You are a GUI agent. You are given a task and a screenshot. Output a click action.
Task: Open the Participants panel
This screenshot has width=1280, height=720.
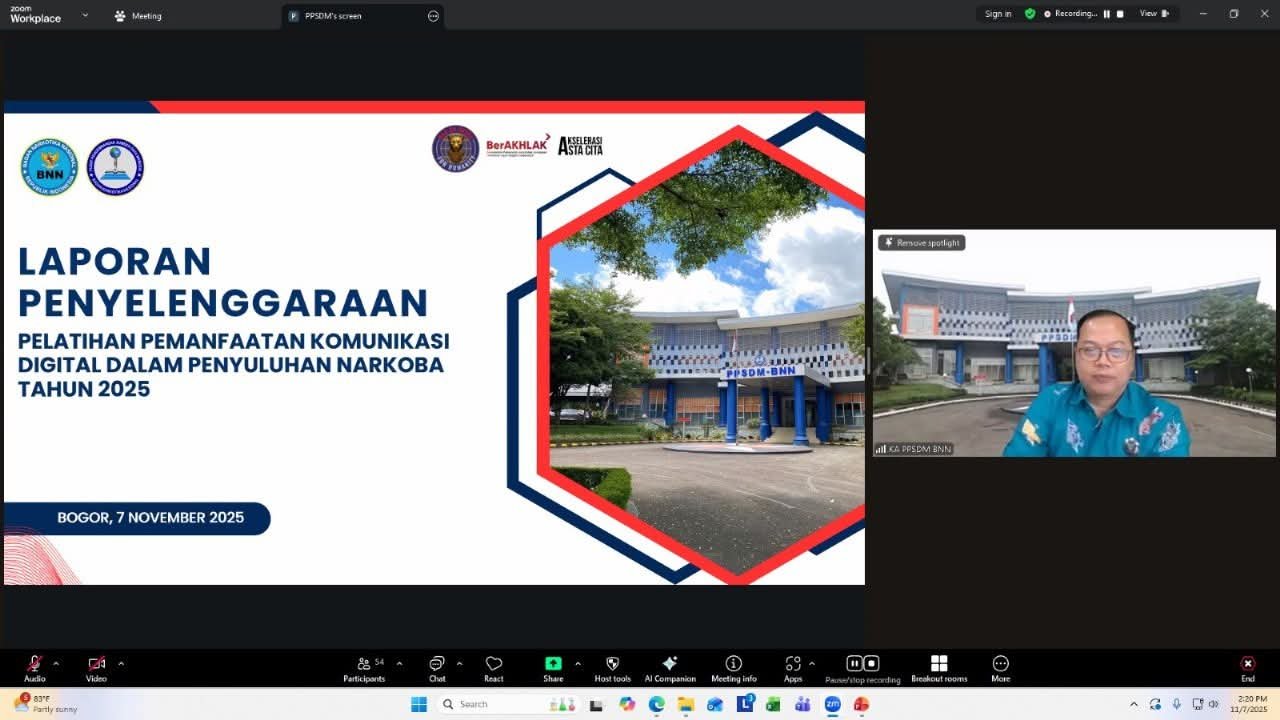pyautogui.click(x=364, y=665)
